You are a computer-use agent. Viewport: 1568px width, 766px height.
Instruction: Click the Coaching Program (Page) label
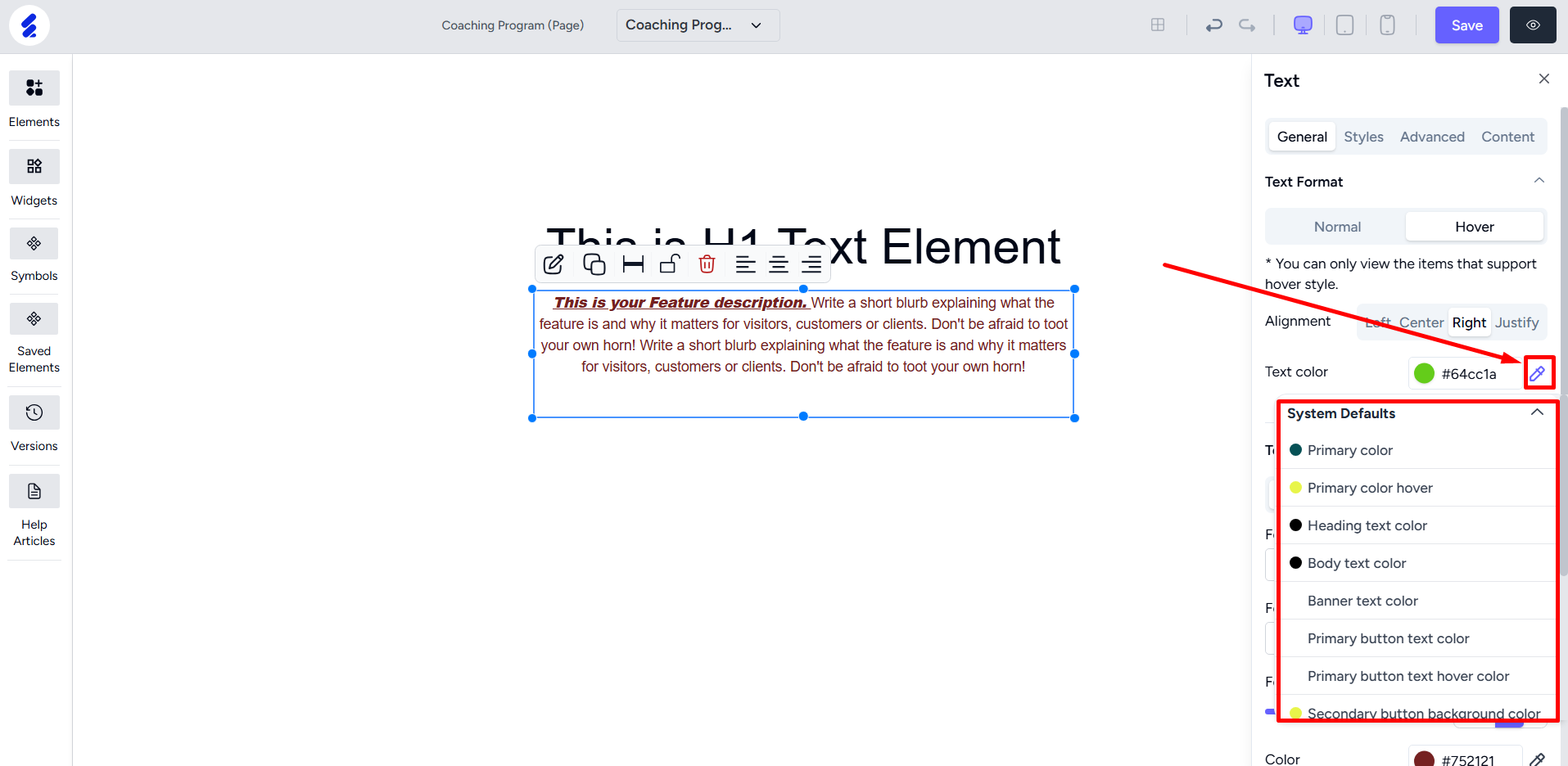pos(513,25)
